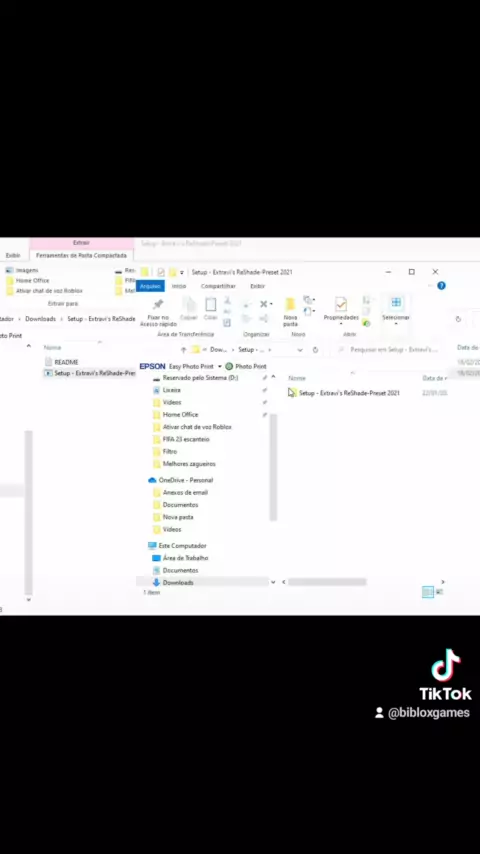480x854 pixels.
Task: Click the EPSON Photo Print button
Action: click(246, 367)
